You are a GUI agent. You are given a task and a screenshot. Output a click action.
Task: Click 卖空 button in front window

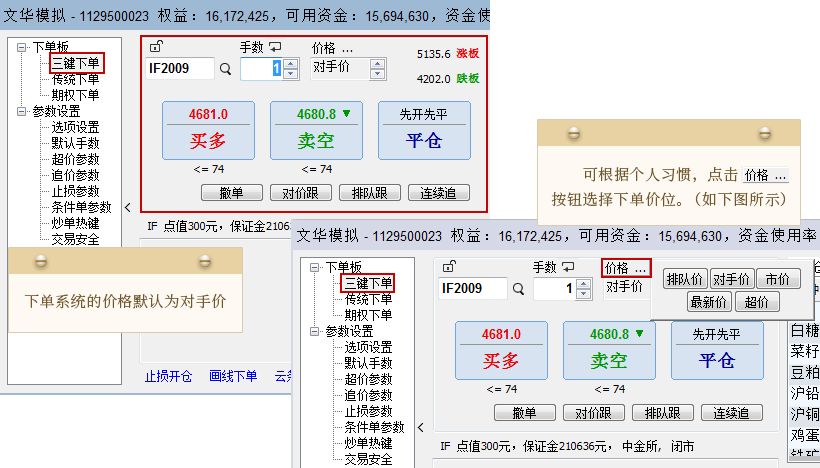pos(609,351)
